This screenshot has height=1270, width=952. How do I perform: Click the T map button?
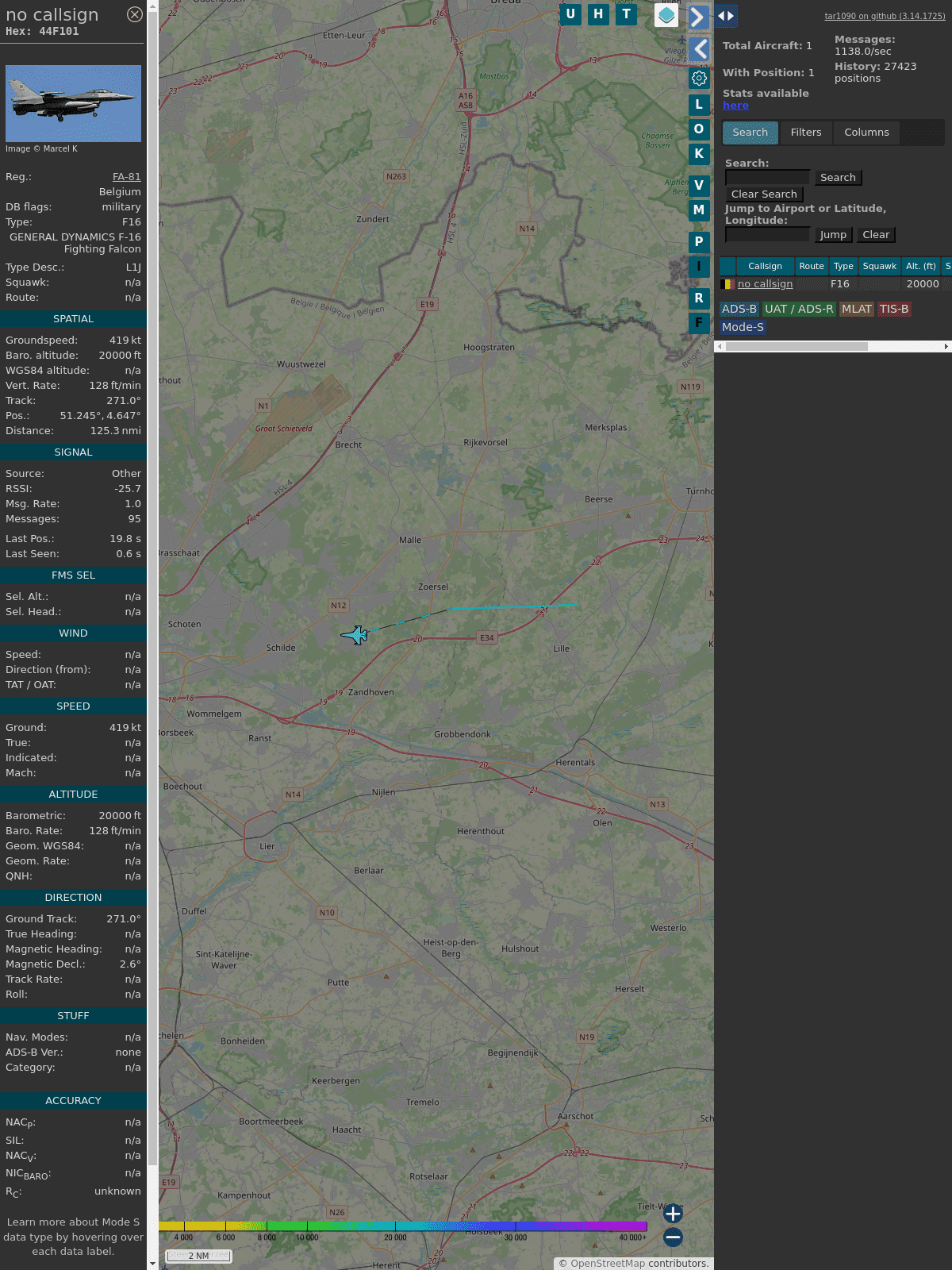click(627, 14)
